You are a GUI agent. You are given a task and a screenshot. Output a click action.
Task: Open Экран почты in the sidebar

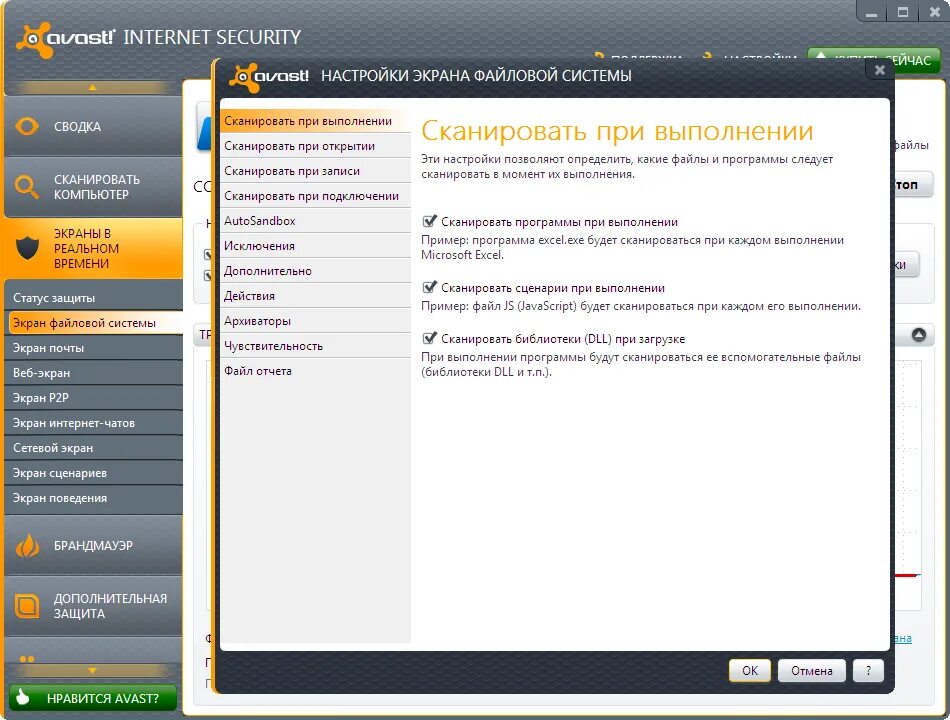(x=93, y=348)
